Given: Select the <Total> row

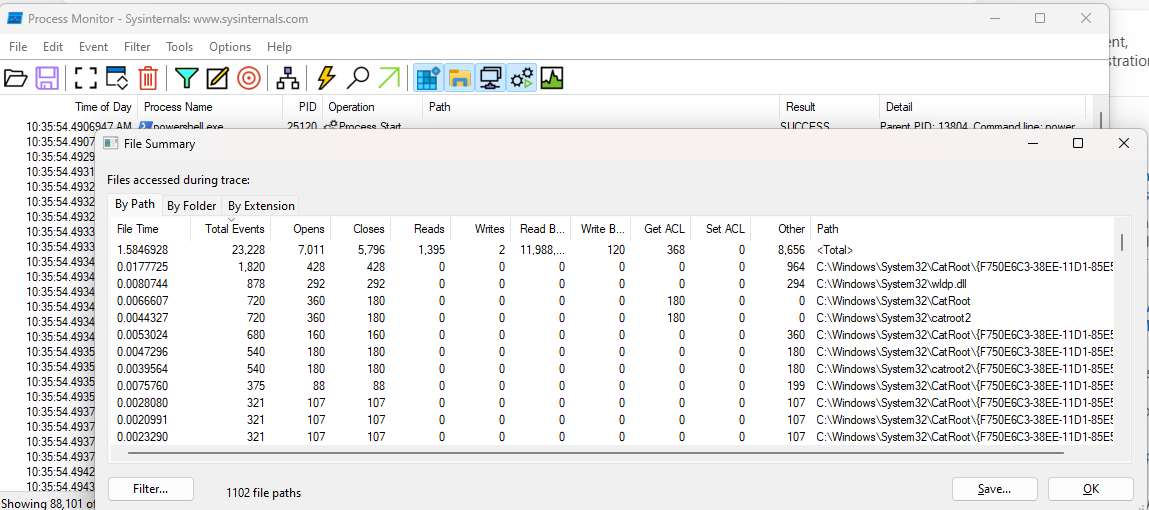Looking at the screenshot, I should [x=612, y=250].
